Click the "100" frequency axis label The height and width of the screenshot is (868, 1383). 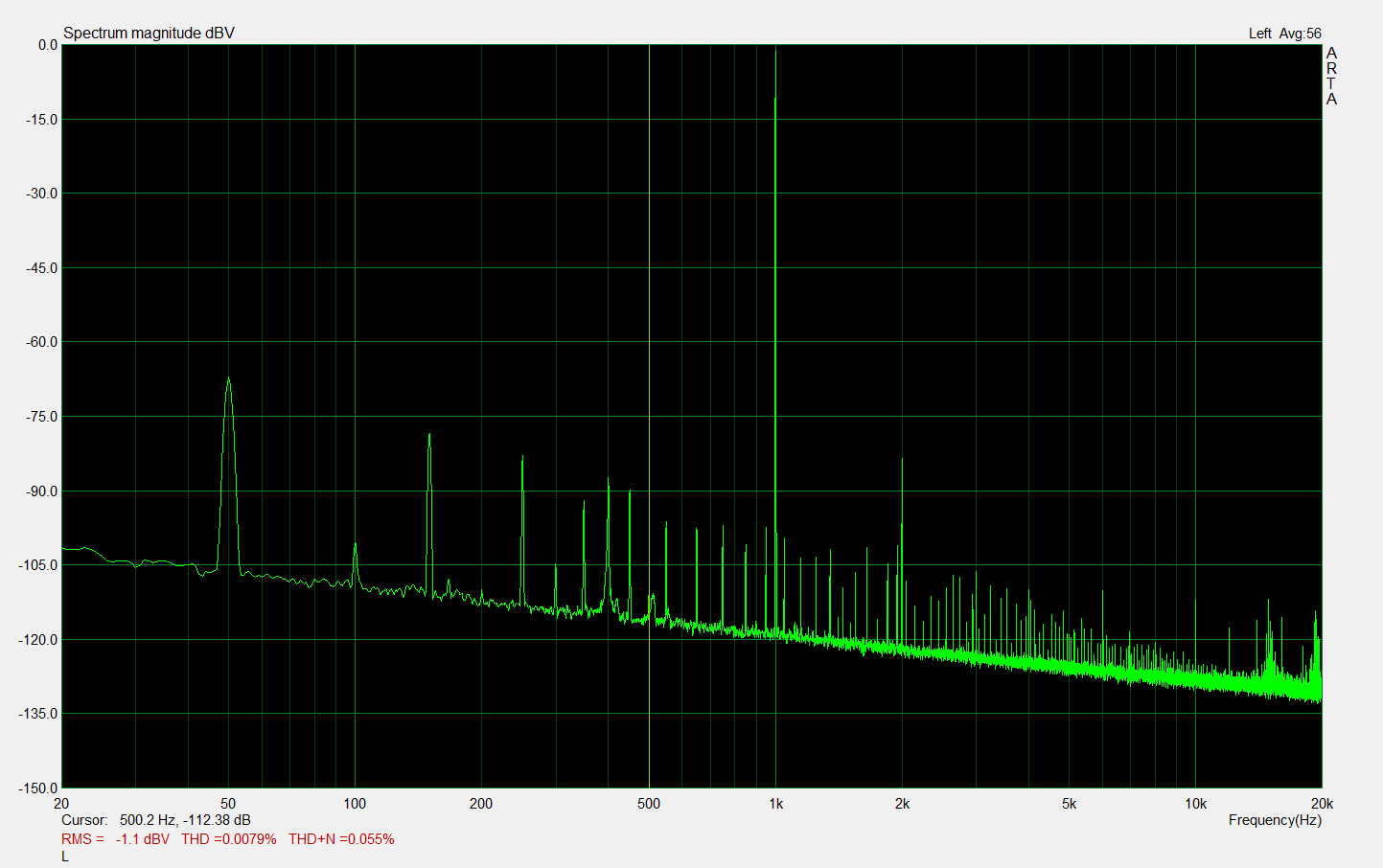[355, 804]
